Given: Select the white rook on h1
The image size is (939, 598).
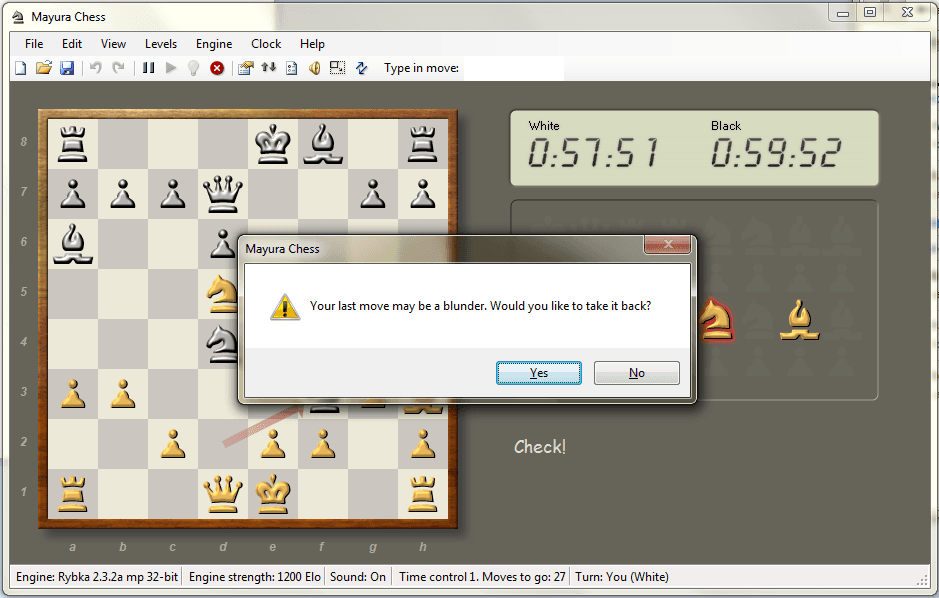Looking at the screenshot, I should (423, 494).
